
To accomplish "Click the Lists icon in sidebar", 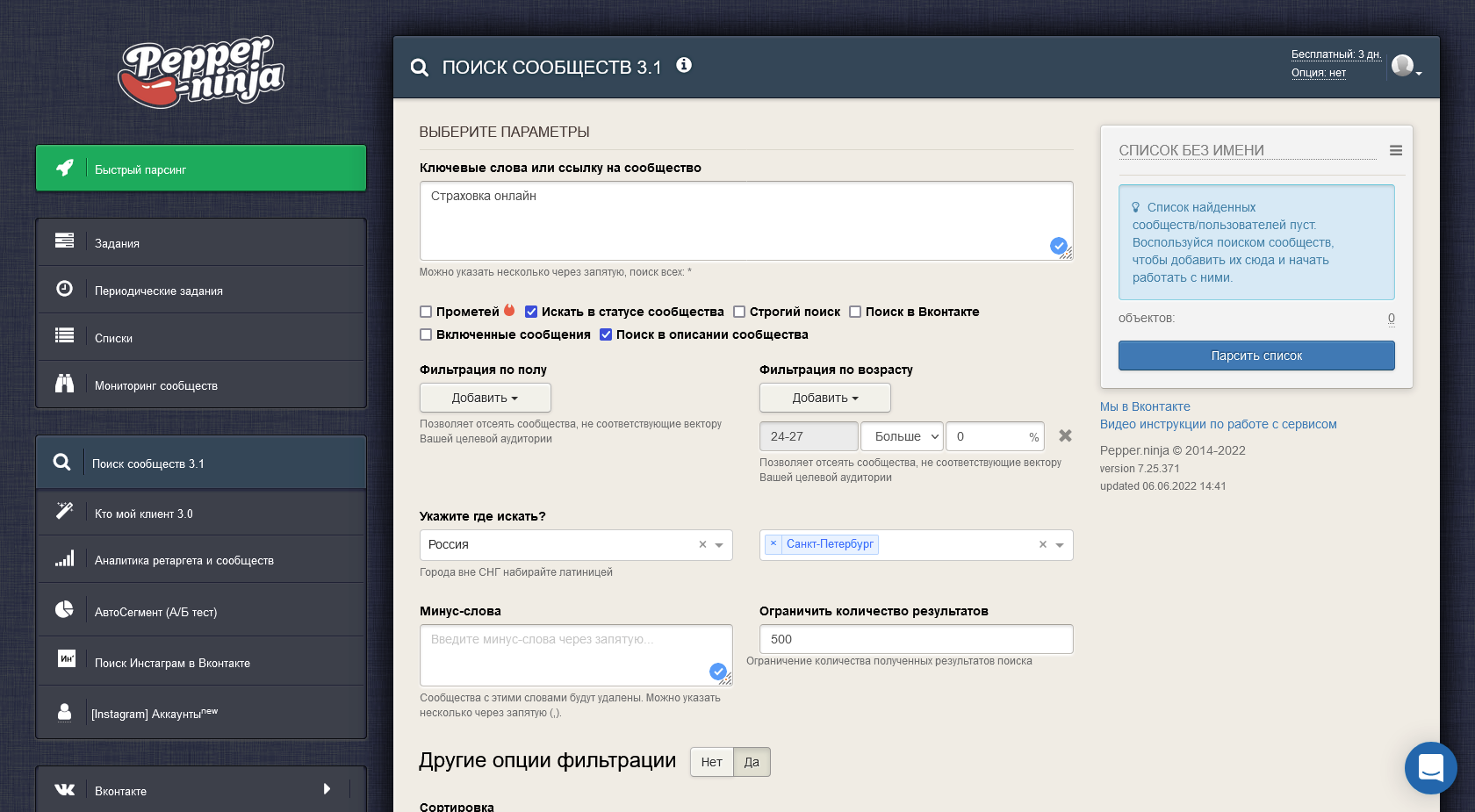I will (64, 335).
